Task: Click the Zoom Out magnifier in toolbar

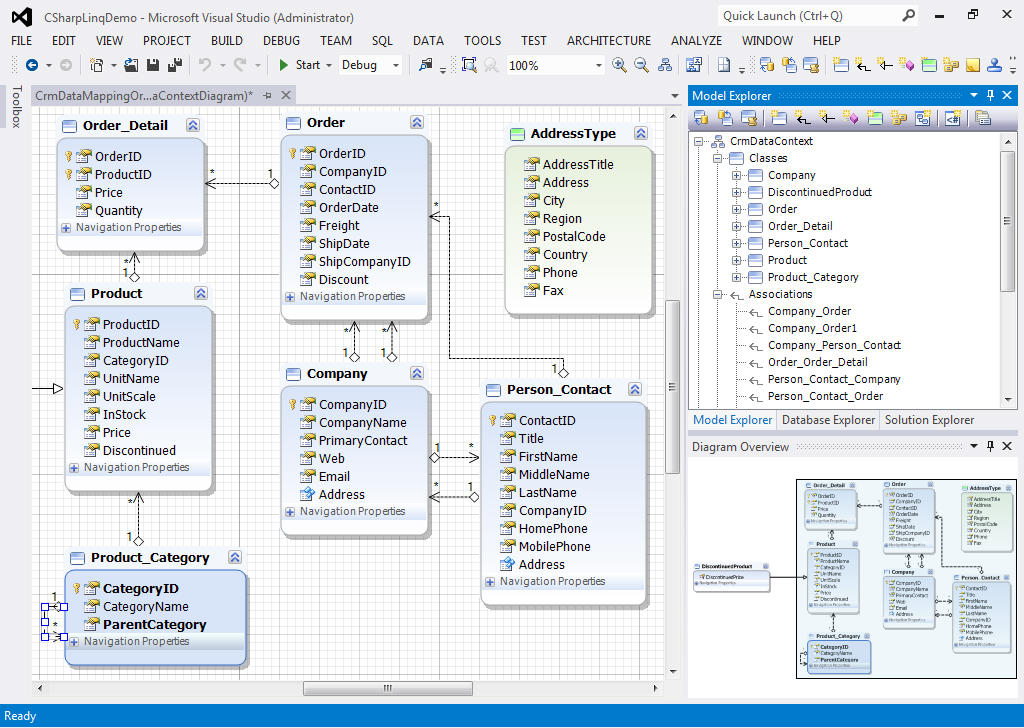Action: coord(643,65)
